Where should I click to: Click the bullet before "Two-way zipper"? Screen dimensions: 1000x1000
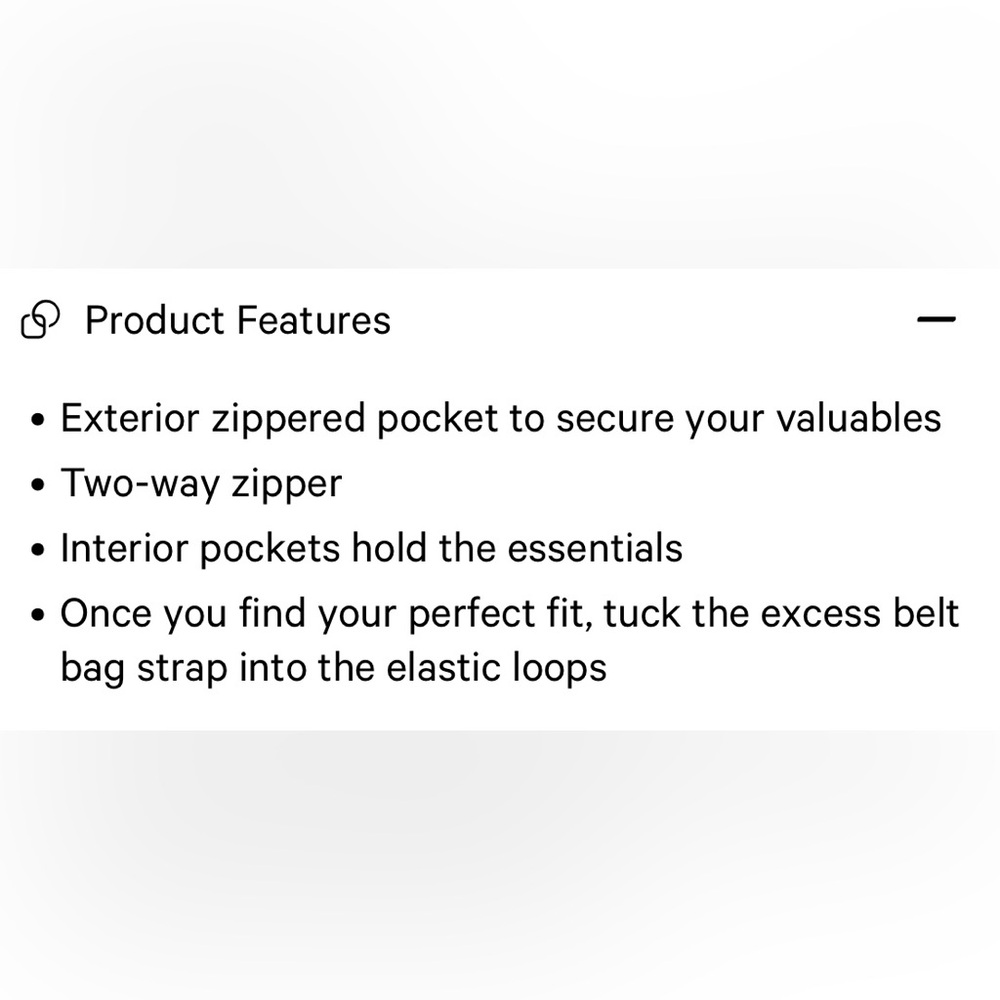38,486
